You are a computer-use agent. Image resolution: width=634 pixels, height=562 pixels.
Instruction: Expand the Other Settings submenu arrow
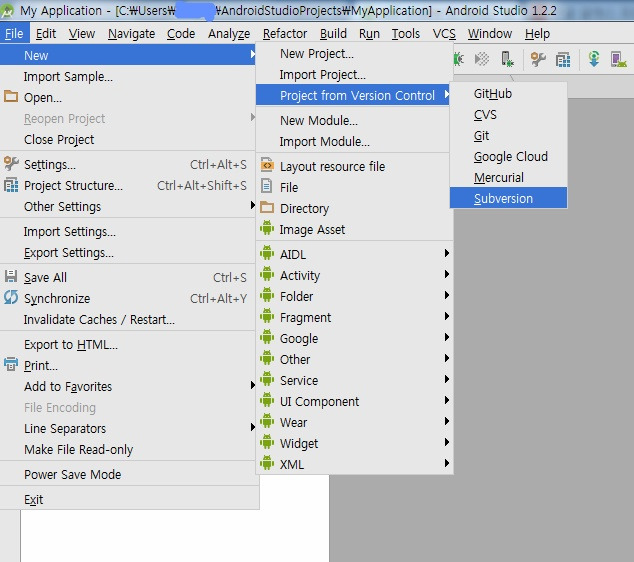click(x=252, y=205)
